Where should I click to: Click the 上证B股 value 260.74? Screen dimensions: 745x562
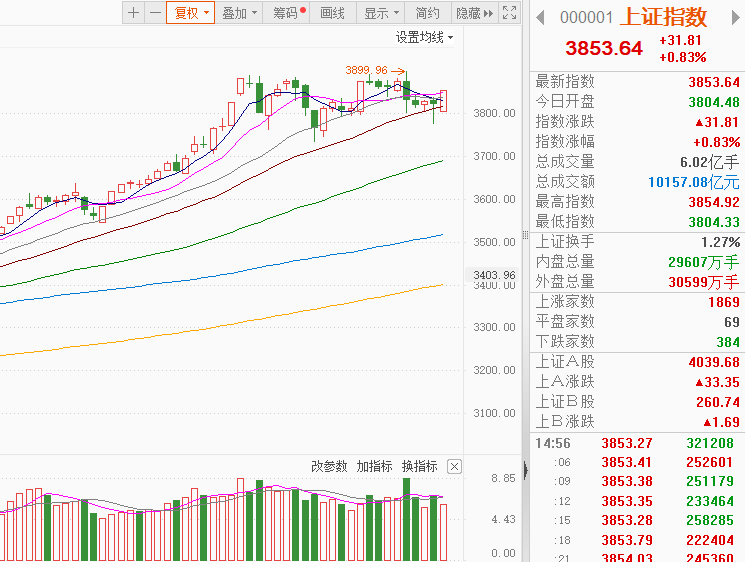[717, 402]
